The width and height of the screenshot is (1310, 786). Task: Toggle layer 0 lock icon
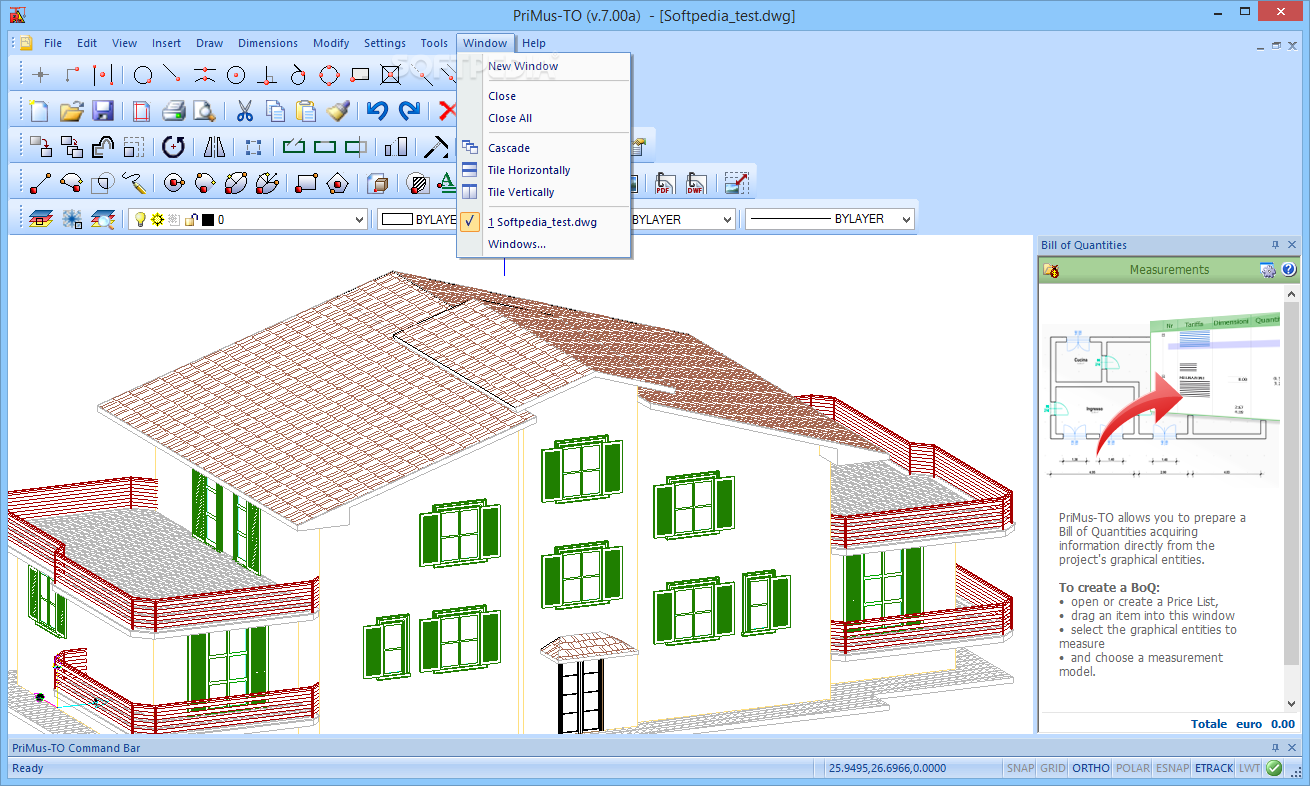click(x=190, y=219)
